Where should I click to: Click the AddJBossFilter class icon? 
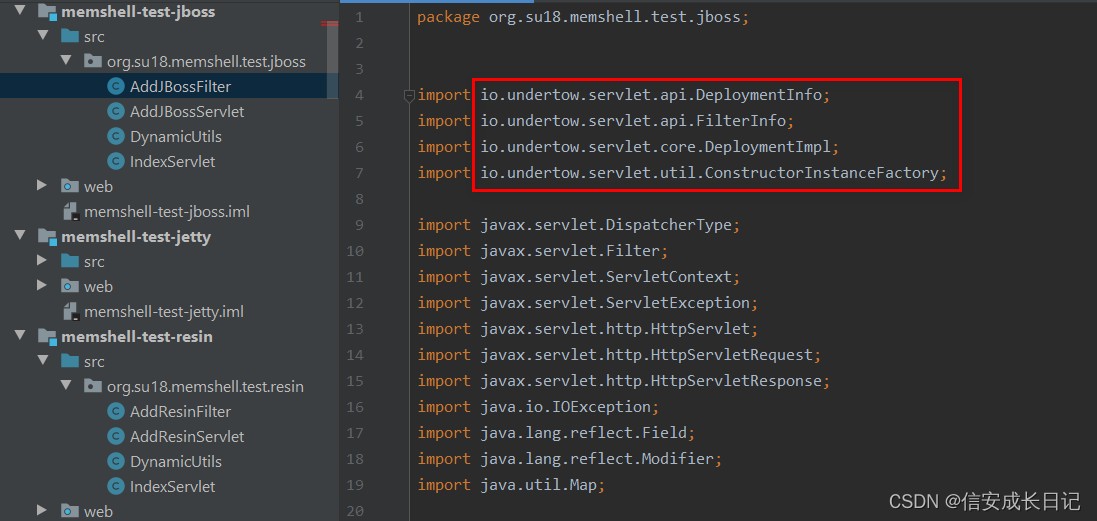coord(116,87)
